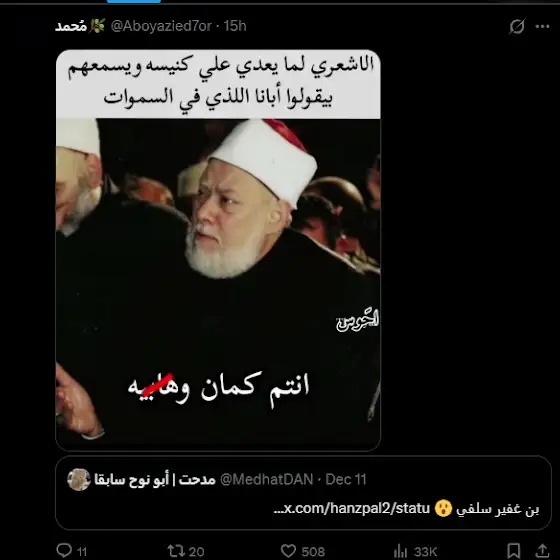Follow the x.com/hanzpal2/statu link
Viewport: 560px width, 560px height.
click(x=352, y=508)
